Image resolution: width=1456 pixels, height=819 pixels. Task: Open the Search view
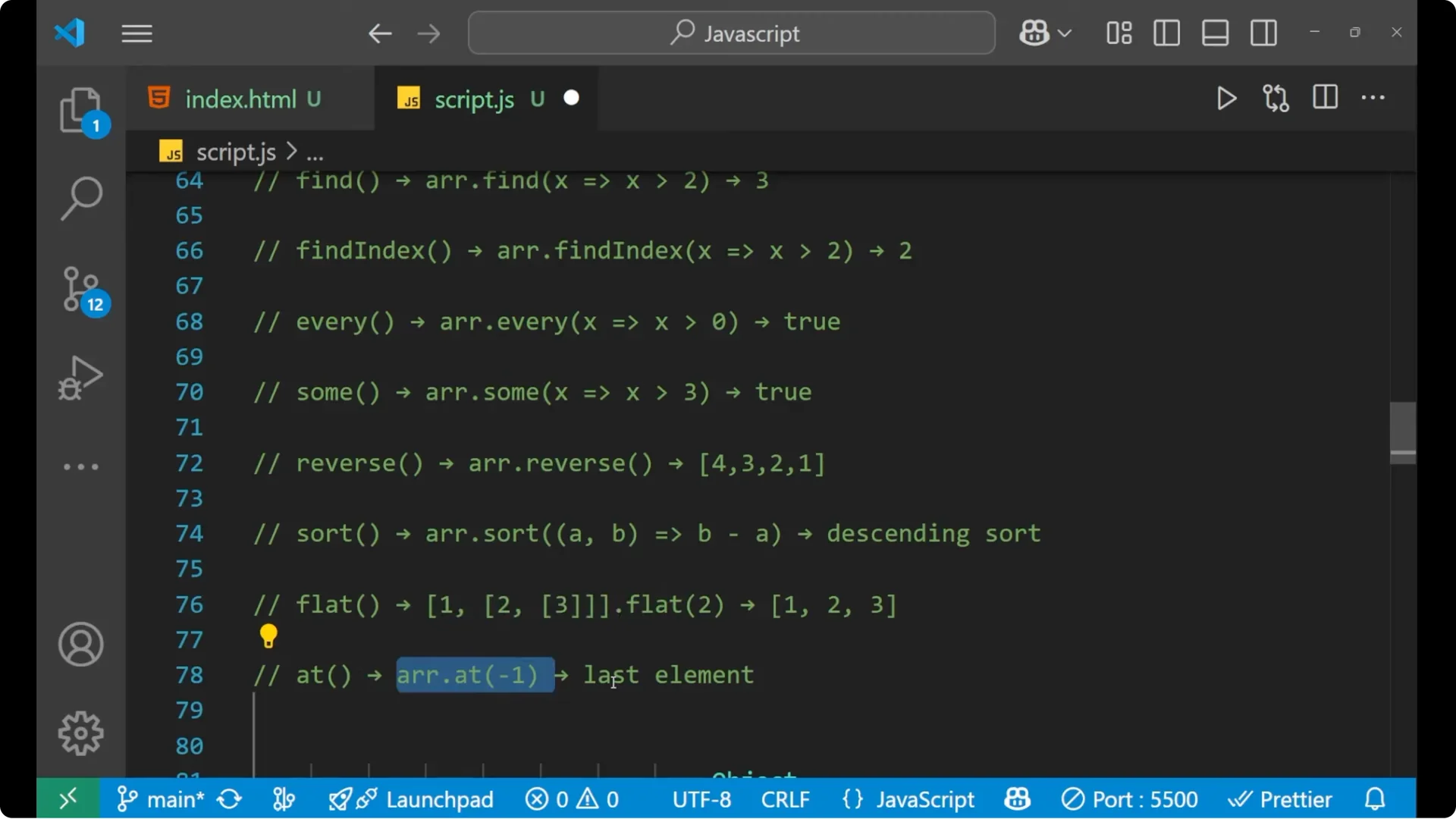point(81,199)
